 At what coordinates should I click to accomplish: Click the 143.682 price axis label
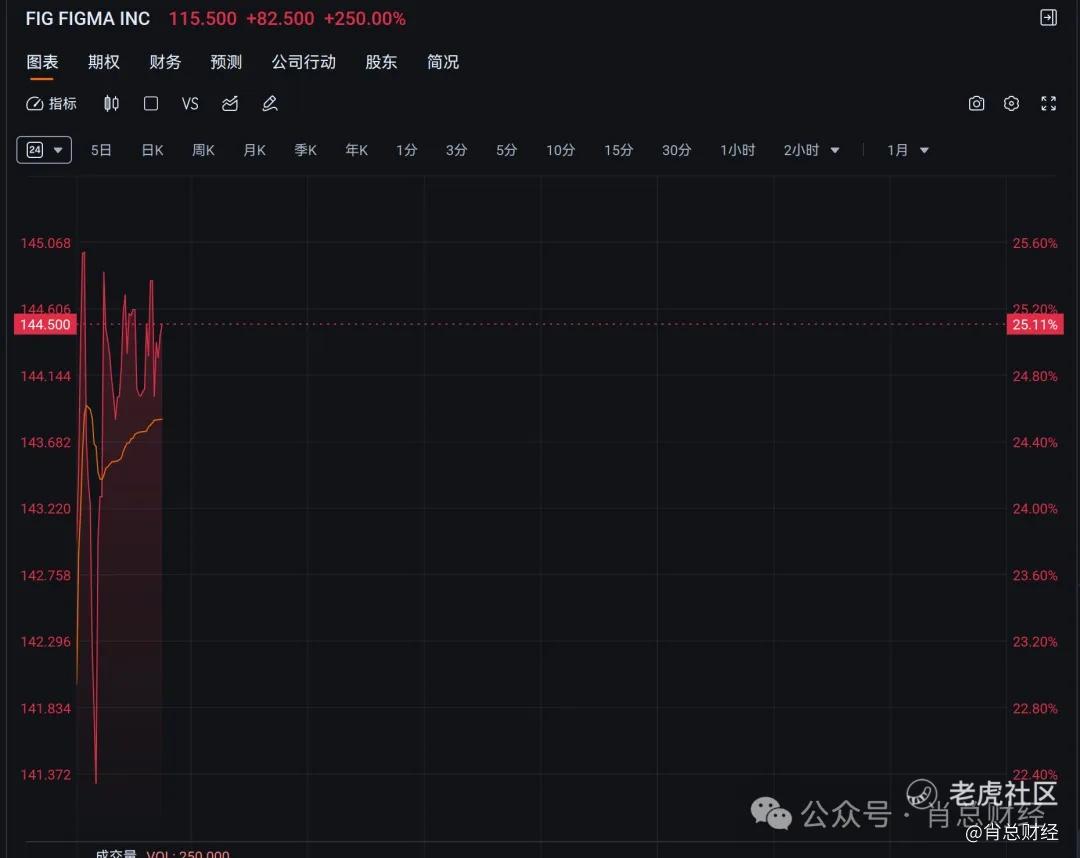point(45,442)
